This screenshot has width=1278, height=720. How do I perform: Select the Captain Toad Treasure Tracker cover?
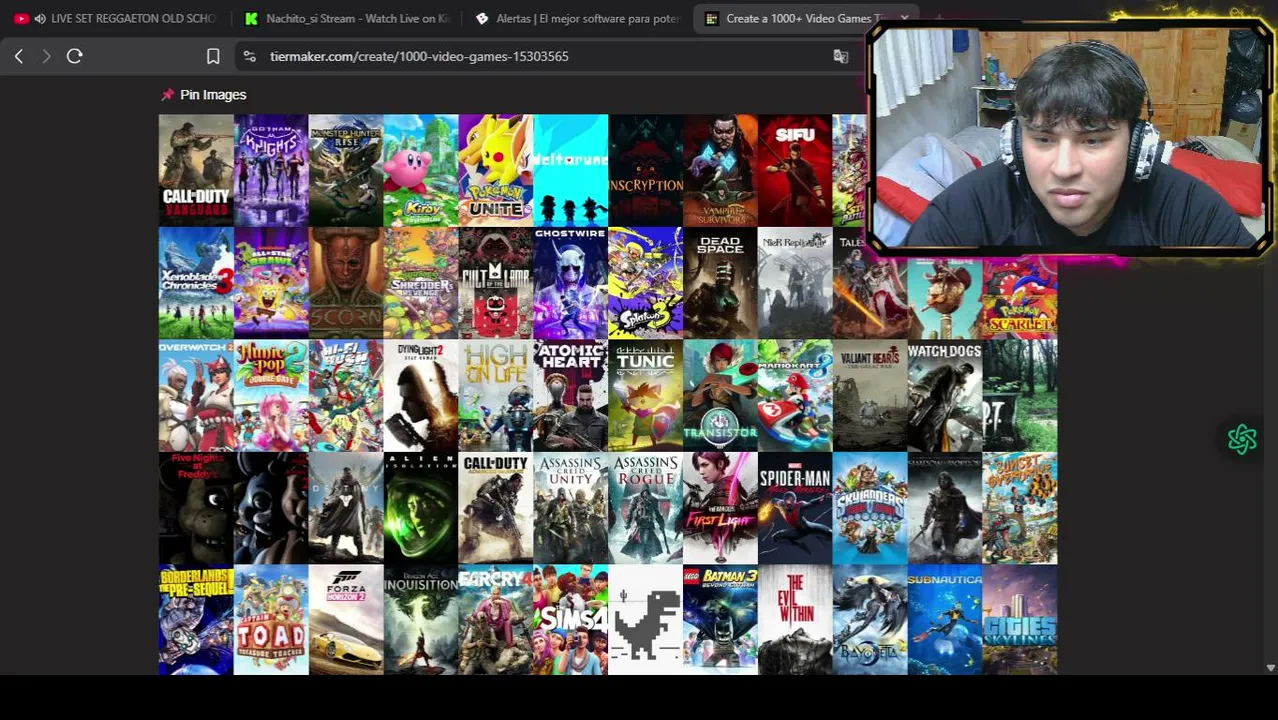(x=271, y=620)
